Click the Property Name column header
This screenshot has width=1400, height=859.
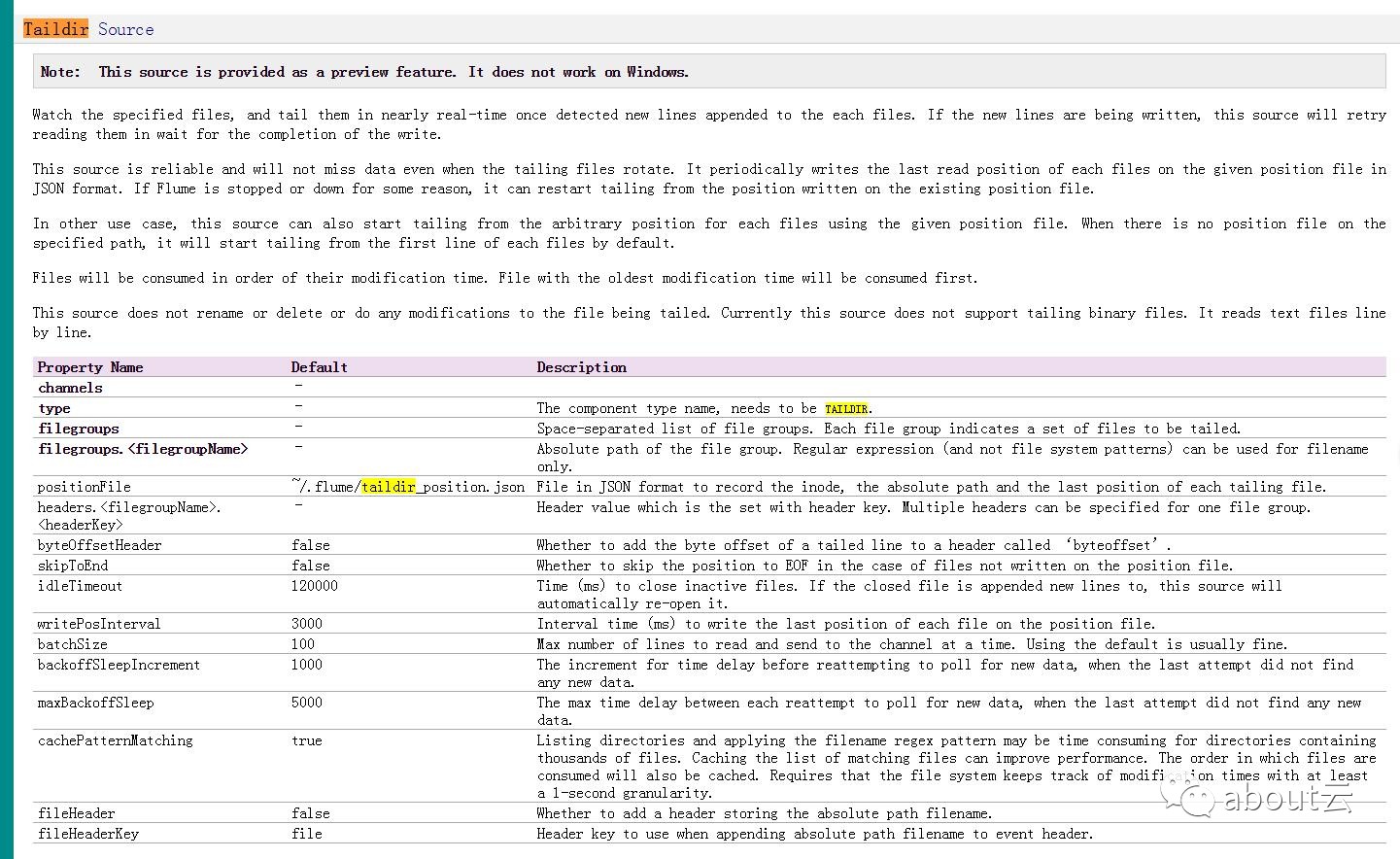click(90, 367)
